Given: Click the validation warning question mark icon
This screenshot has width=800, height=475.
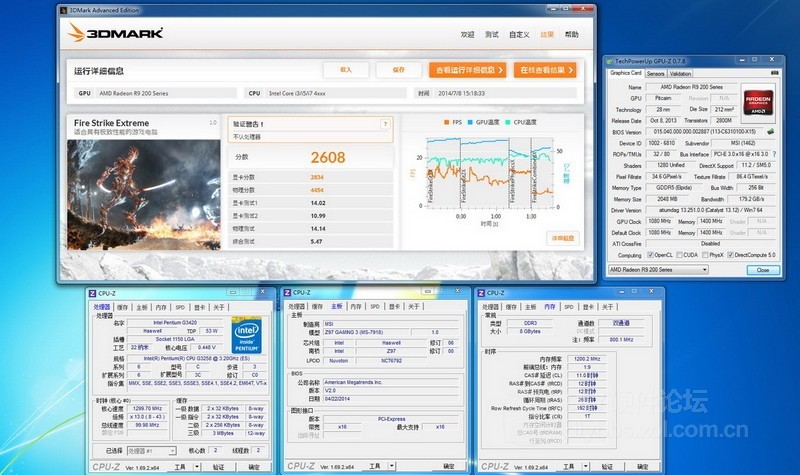Looking at the screenshot, I should click(385, 124).
